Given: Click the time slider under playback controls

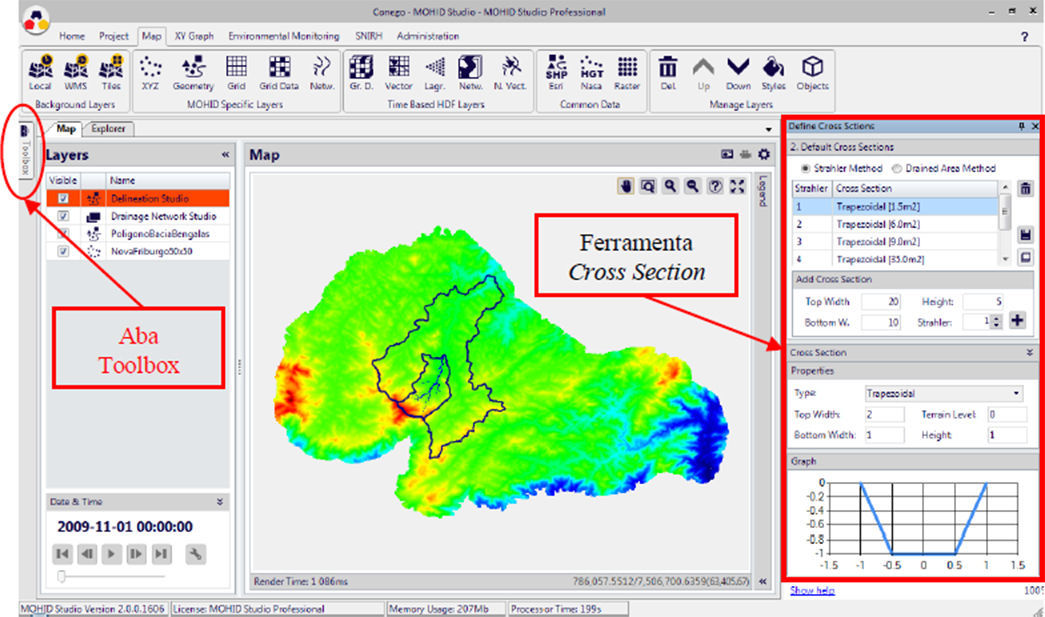Looking at the screenshot, I should (x=110, y=576).
